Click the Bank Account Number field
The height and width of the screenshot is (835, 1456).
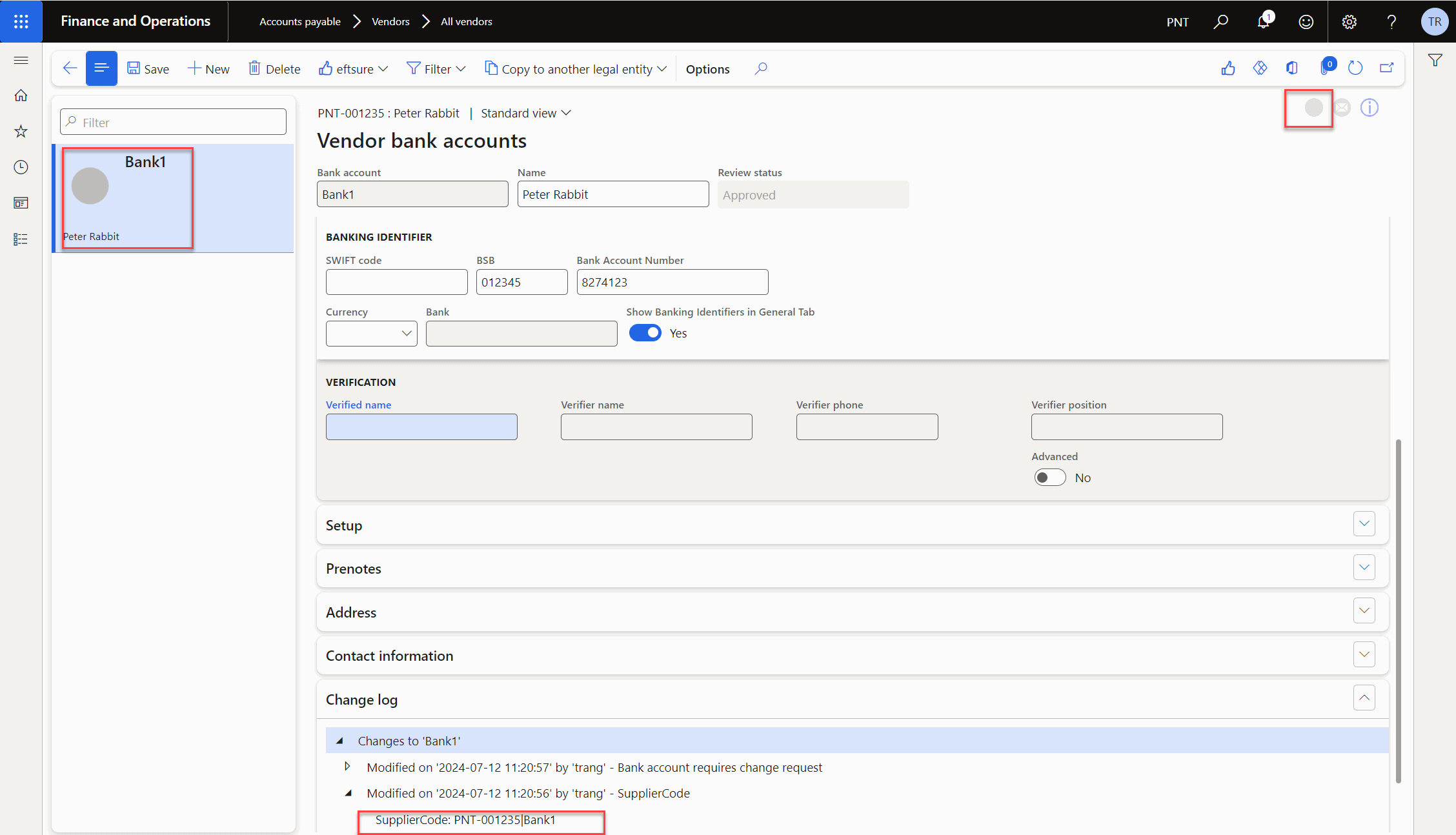(672, 282)
